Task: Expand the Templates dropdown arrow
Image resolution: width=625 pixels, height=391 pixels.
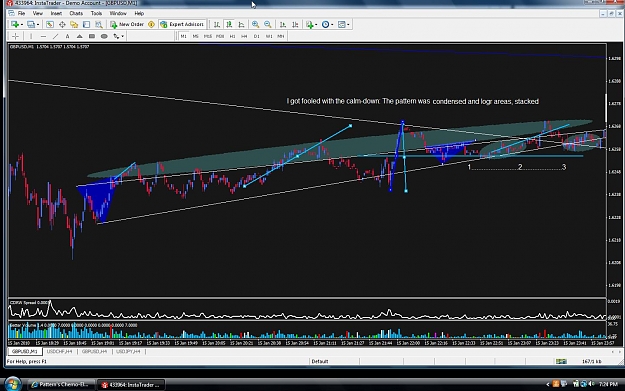Action: pyautogui.click(x=348, y=25)
